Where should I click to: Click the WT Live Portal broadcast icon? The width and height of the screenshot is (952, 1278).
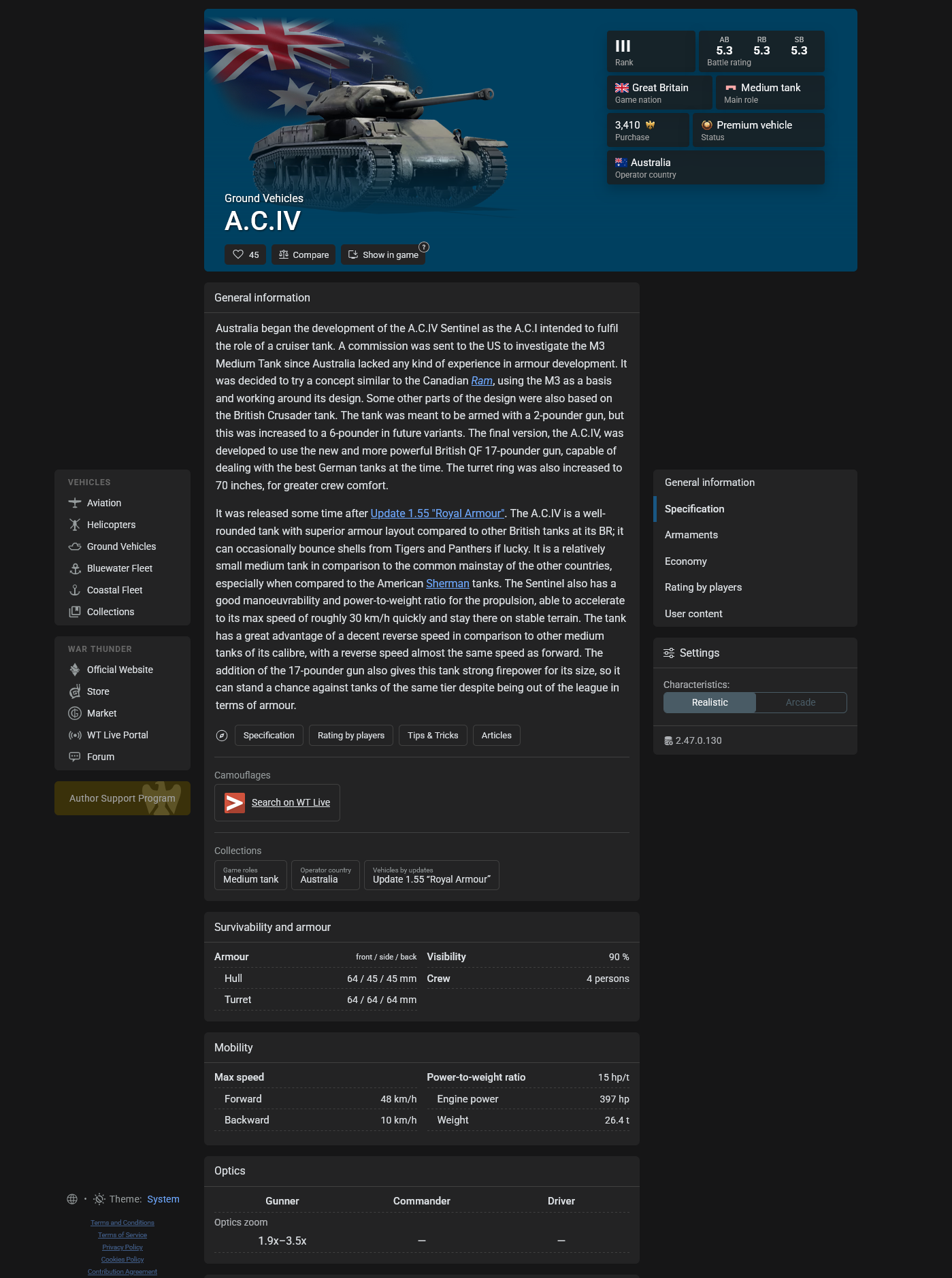point(75,735)
